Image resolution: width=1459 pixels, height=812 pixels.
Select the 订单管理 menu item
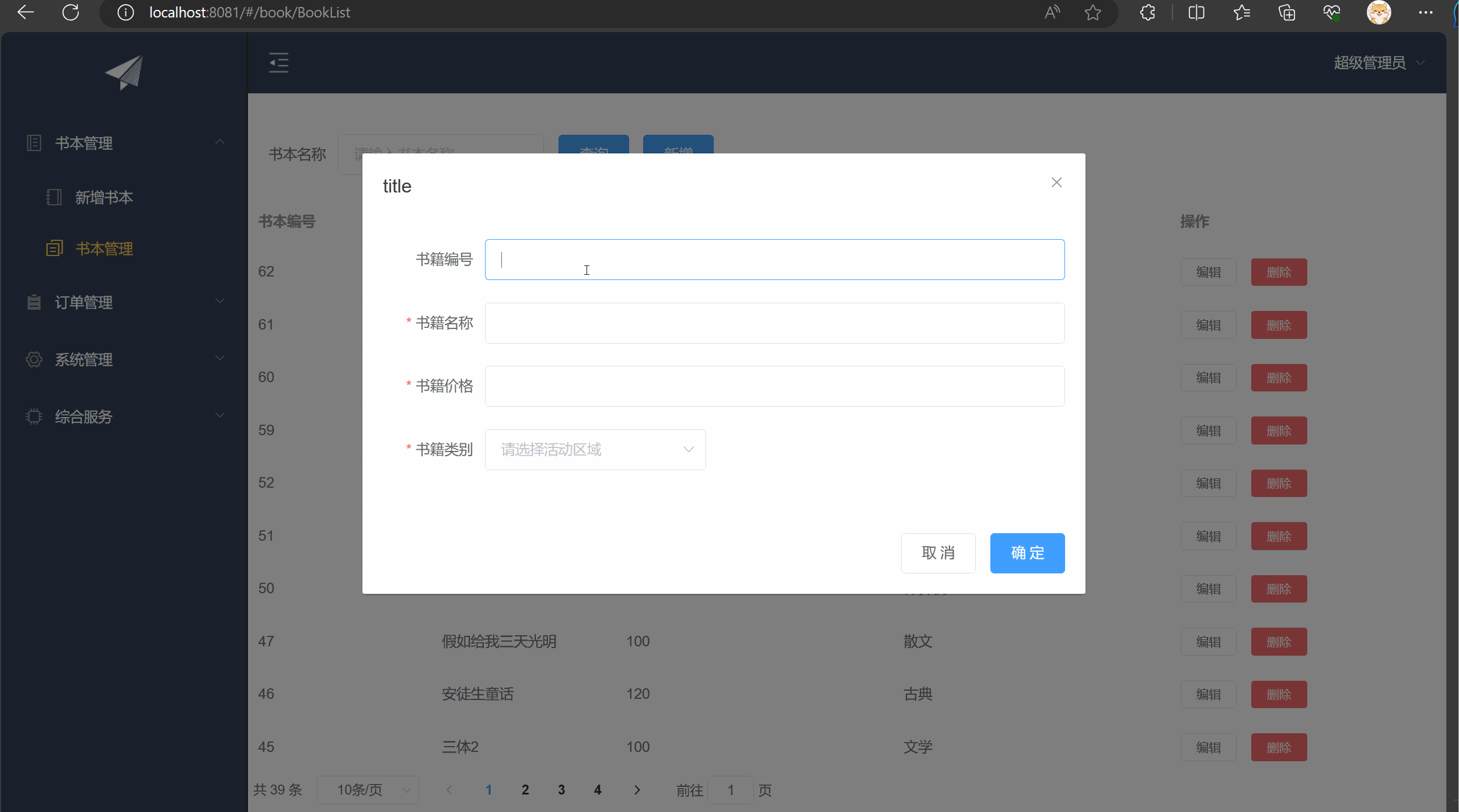(x=85, y=302)
